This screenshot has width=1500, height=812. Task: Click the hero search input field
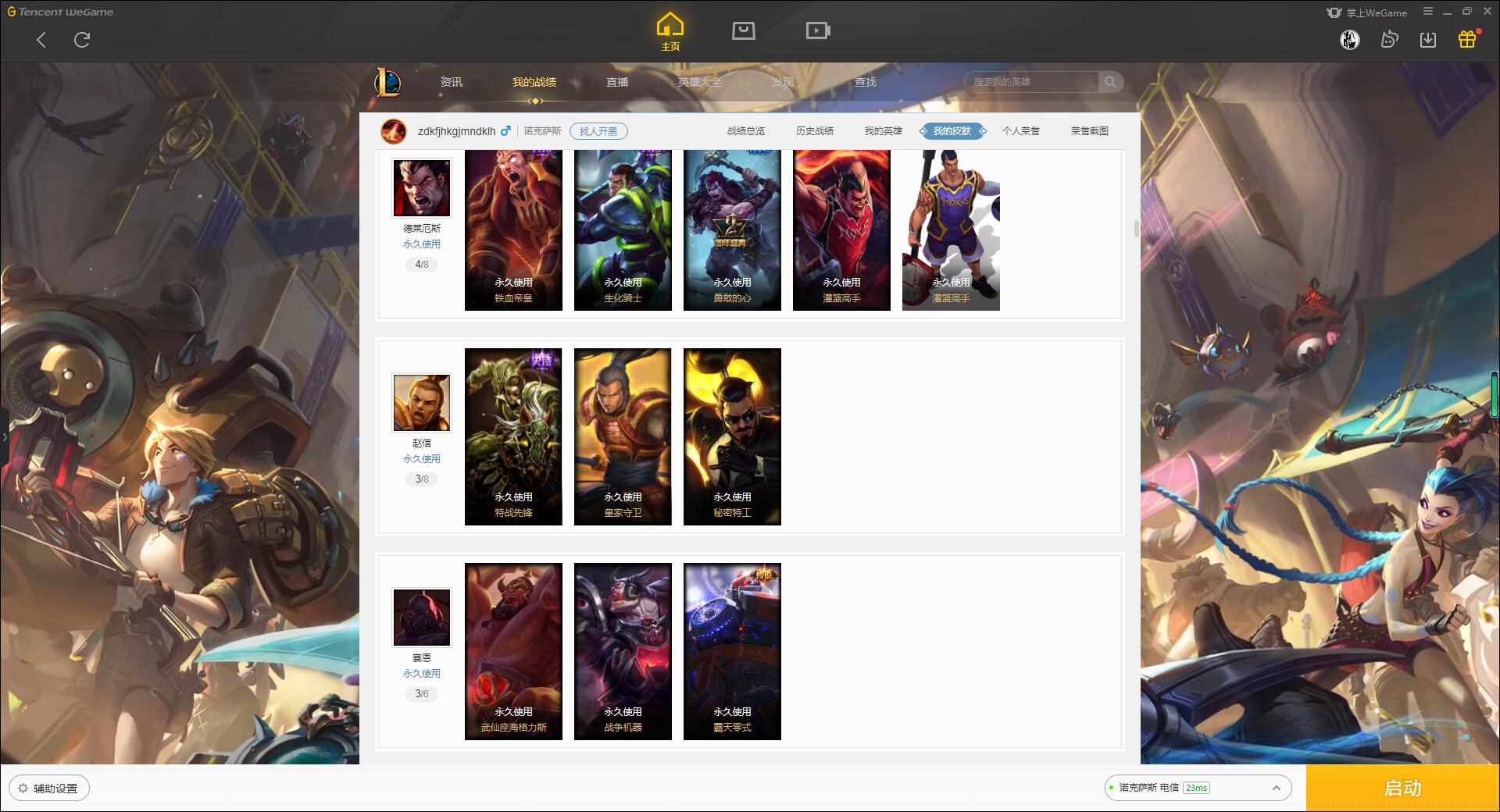(1031, 82)
